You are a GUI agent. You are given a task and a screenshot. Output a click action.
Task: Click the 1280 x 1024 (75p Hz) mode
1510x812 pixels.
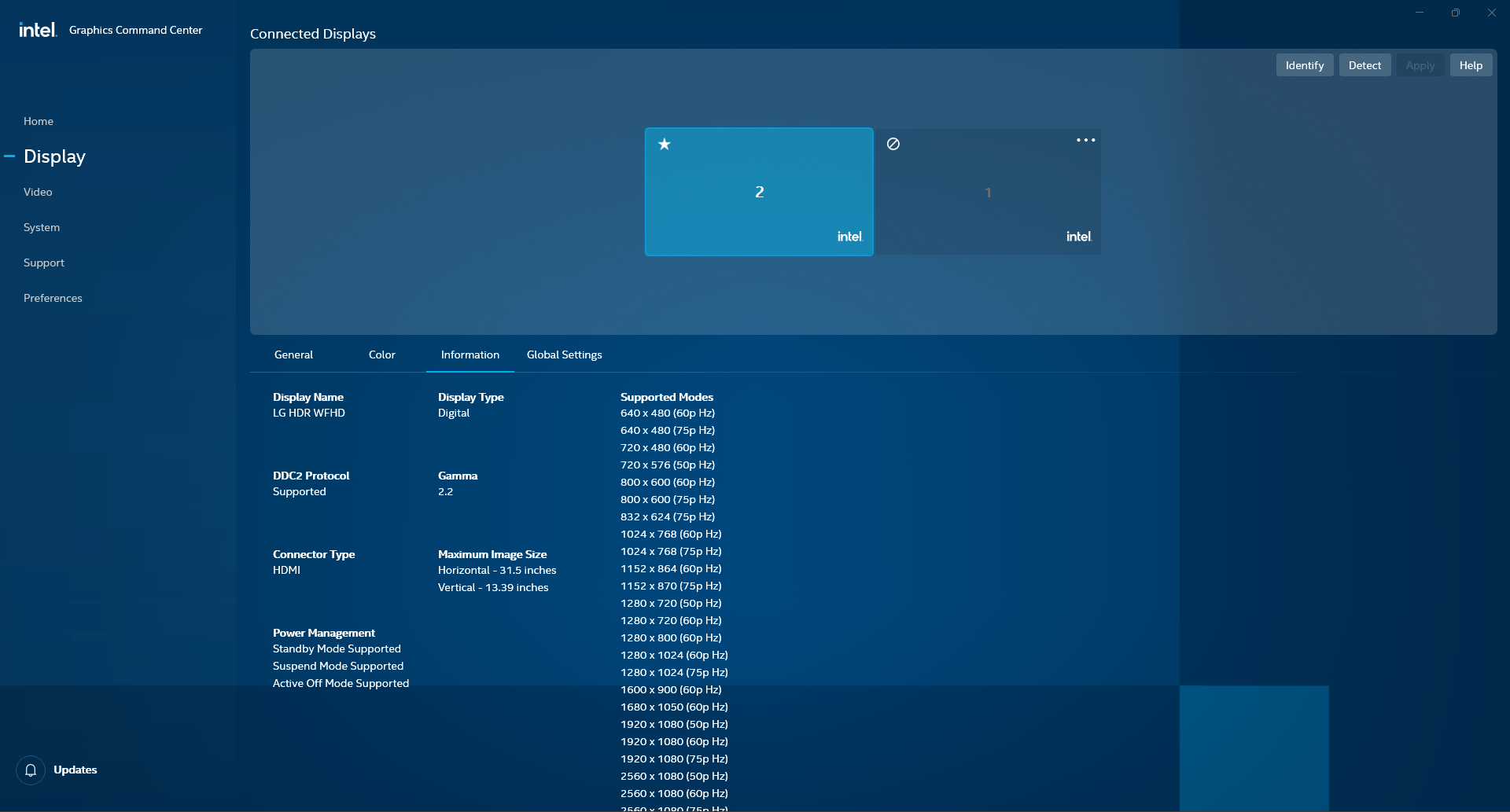pos(674,672)
